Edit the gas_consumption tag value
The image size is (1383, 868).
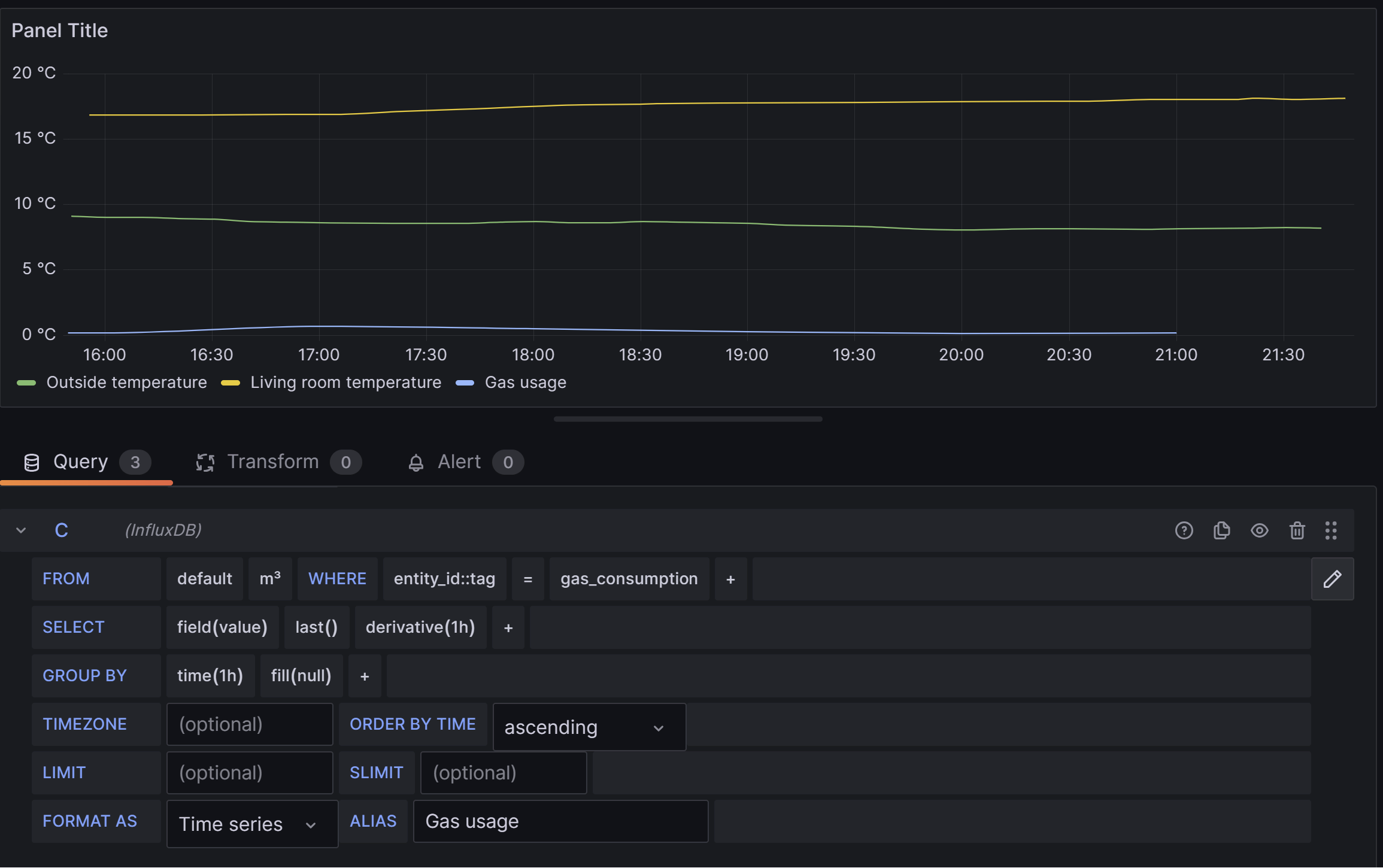pos(629,579)
